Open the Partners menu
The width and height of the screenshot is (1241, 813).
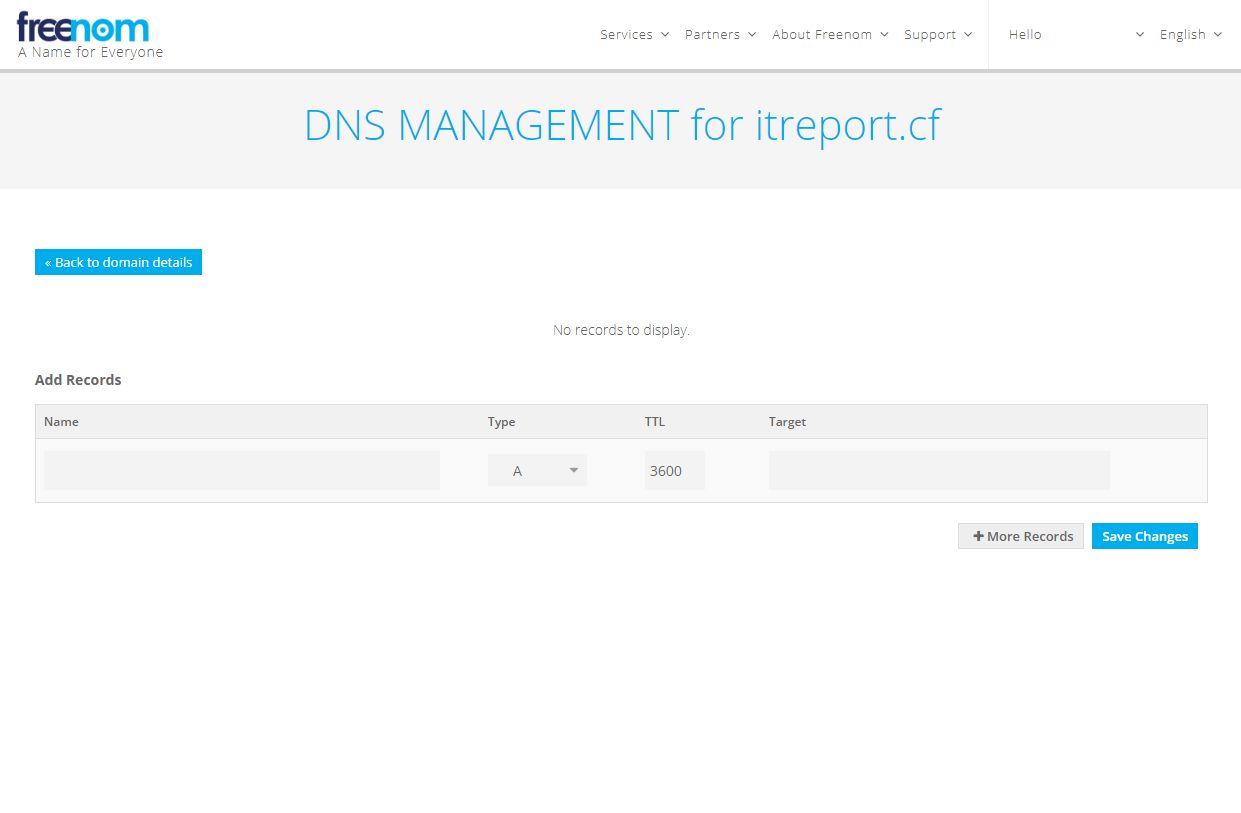pyautogui.click(x=720, y=34)
